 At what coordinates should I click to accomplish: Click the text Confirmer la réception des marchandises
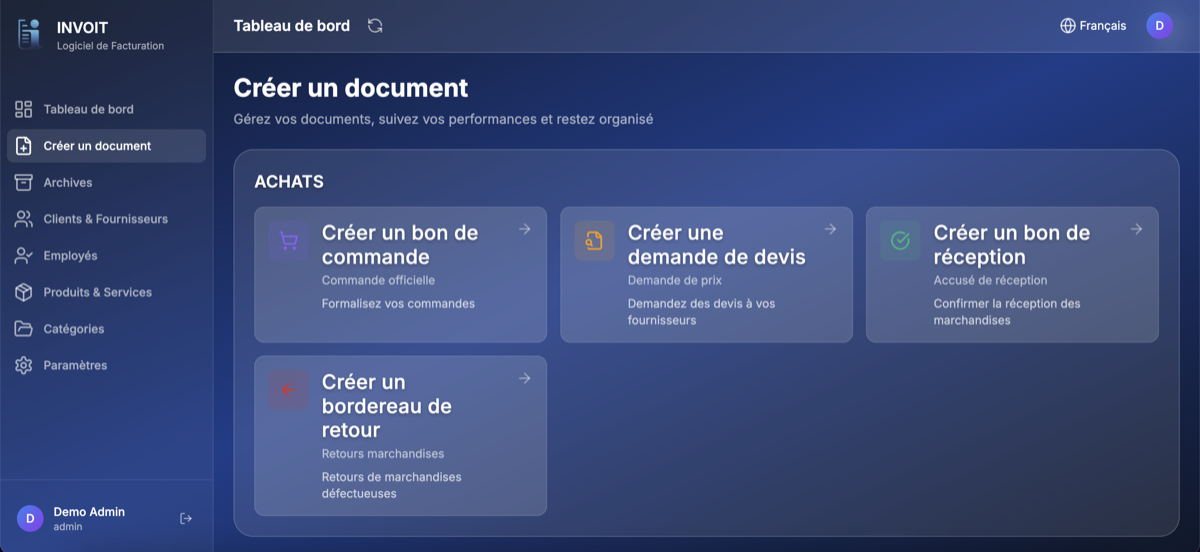click(x=1007, y=312)
